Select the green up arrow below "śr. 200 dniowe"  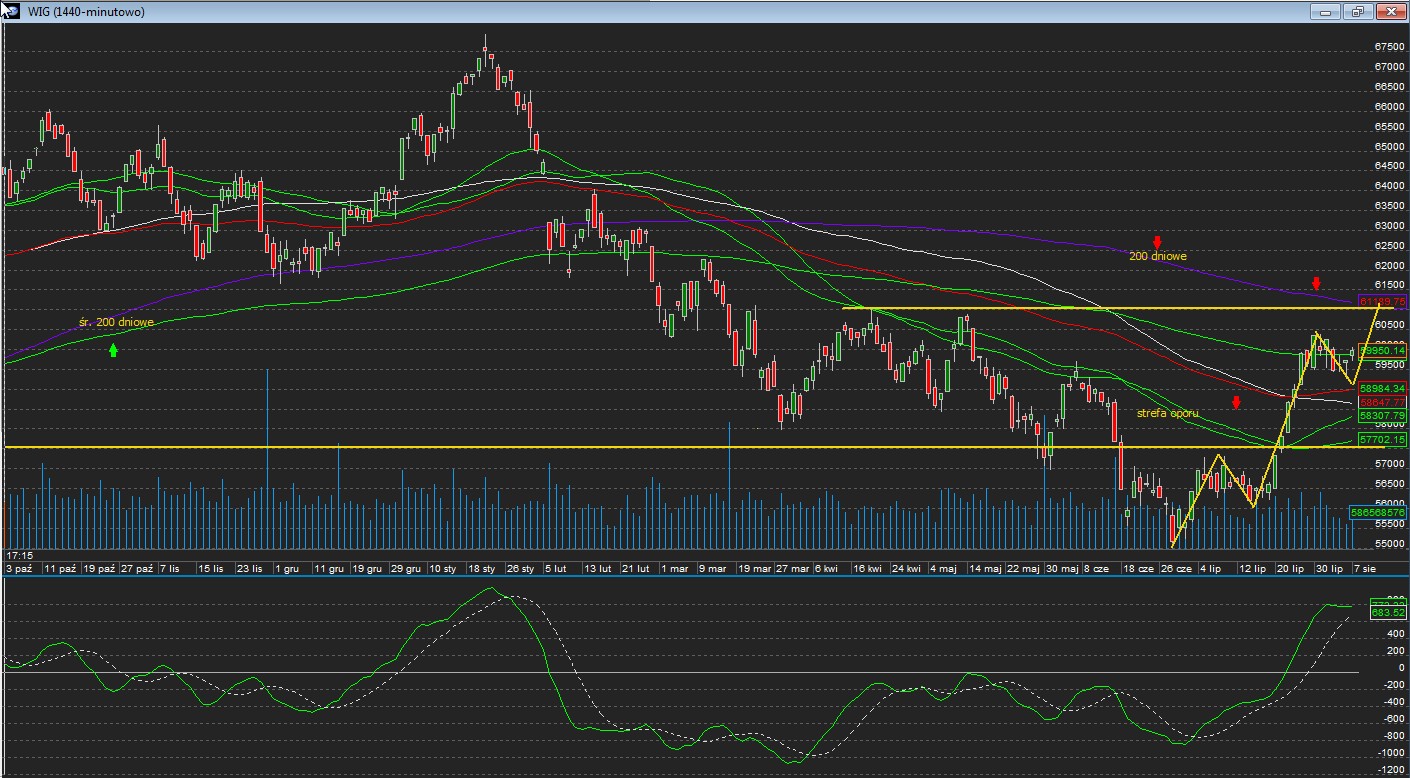113,349
